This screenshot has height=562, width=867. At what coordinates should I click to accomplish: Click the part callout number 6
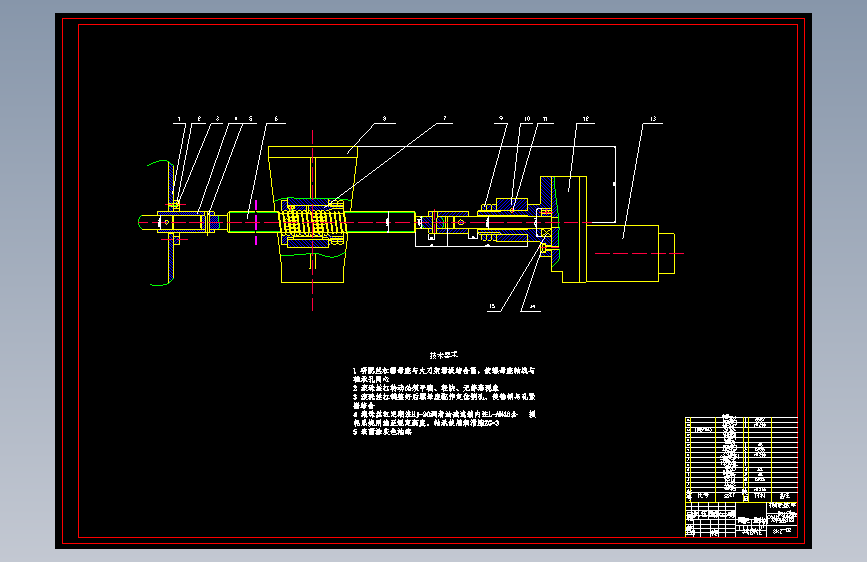point(276,119)
